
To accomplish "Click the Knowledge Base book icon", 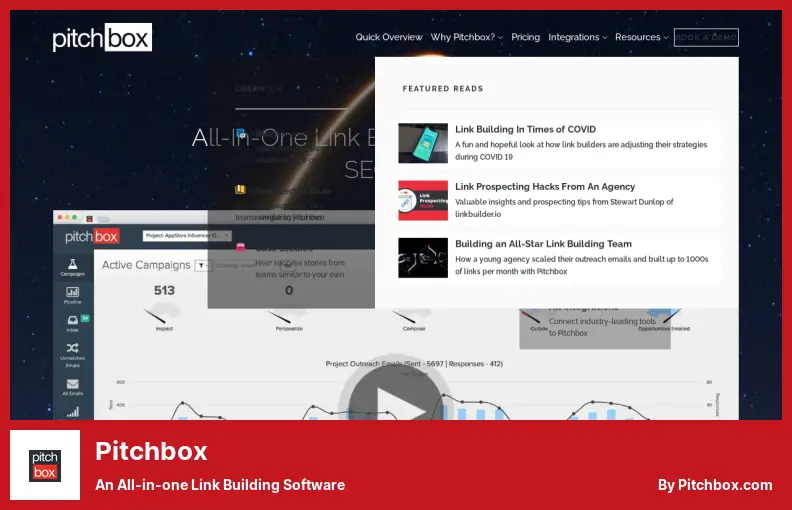I will (x=240, y=190).
